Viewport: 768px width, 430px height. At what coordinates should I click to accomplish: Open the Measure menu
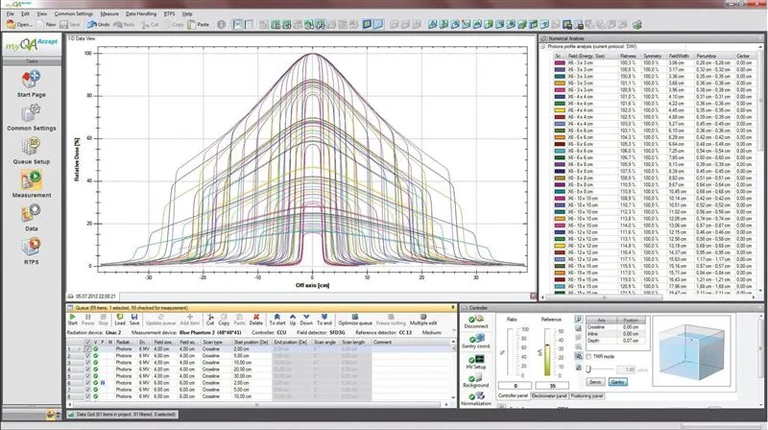(109, 14)
